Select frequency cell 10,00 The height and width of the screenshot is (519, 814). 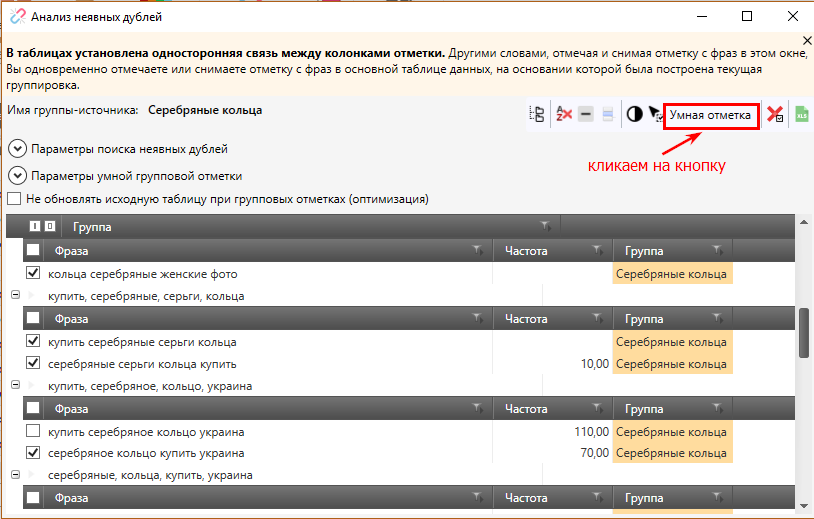(594, 364)
